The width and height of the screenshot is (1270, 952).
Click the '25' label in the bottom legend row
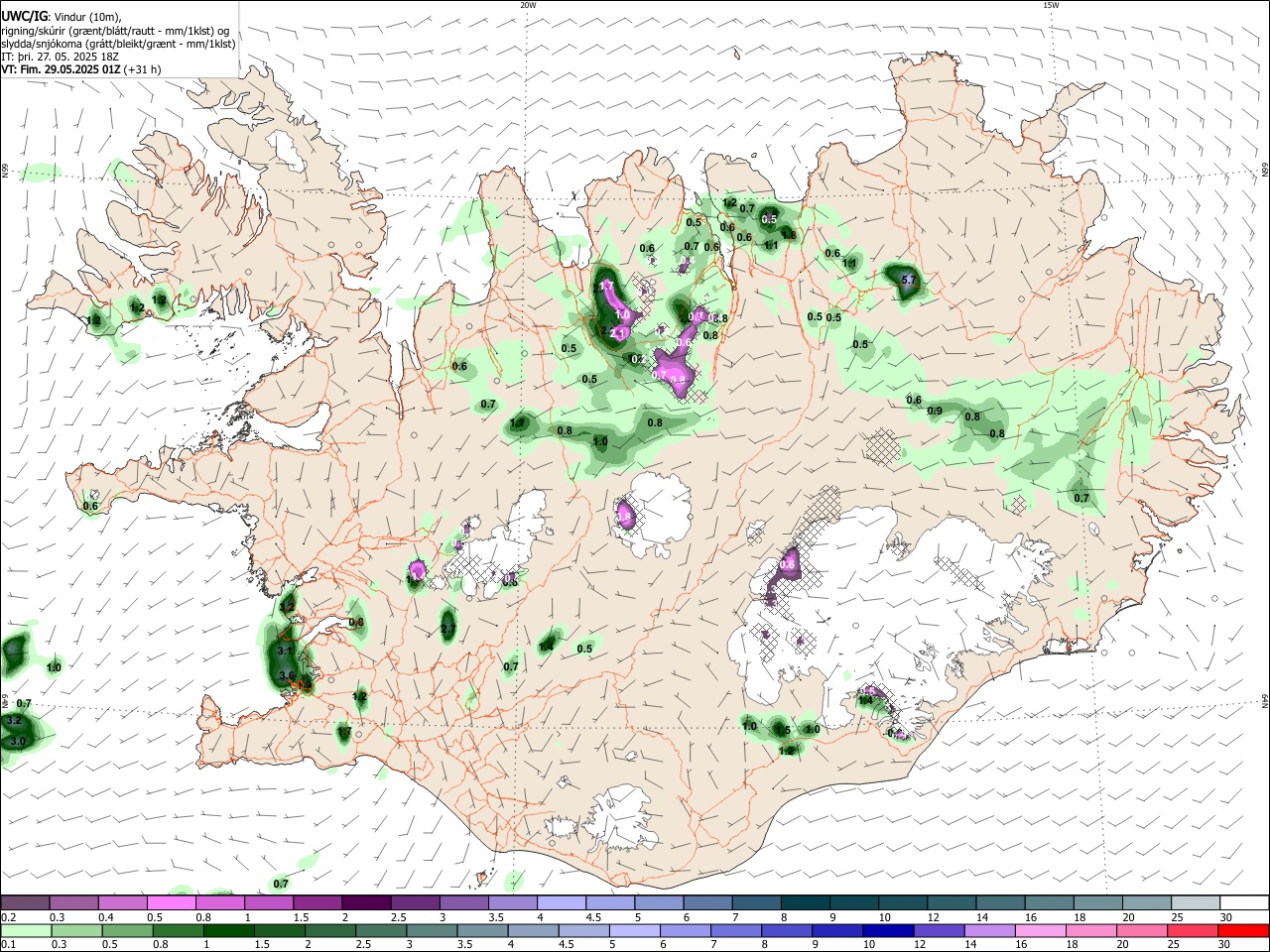[x=1176, y=945]
